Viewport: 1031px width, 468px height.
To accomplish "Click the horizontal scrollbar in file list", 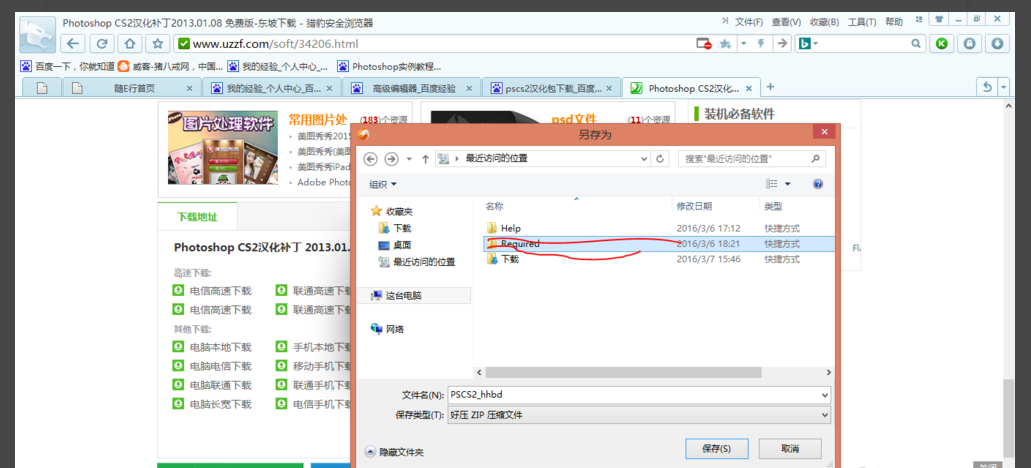I will click(623, 372).
